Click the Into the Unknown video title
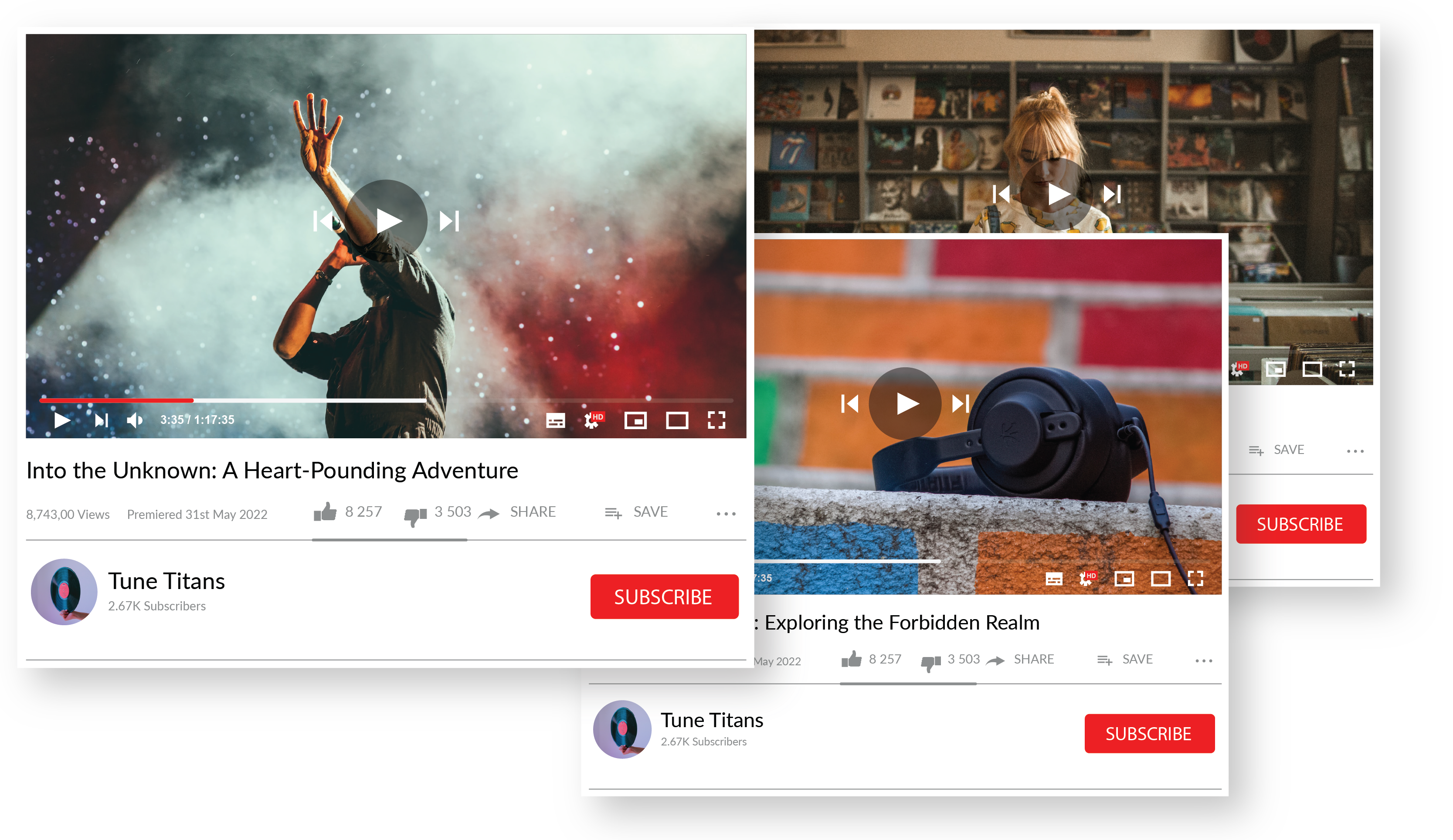 tap(272, 471)
